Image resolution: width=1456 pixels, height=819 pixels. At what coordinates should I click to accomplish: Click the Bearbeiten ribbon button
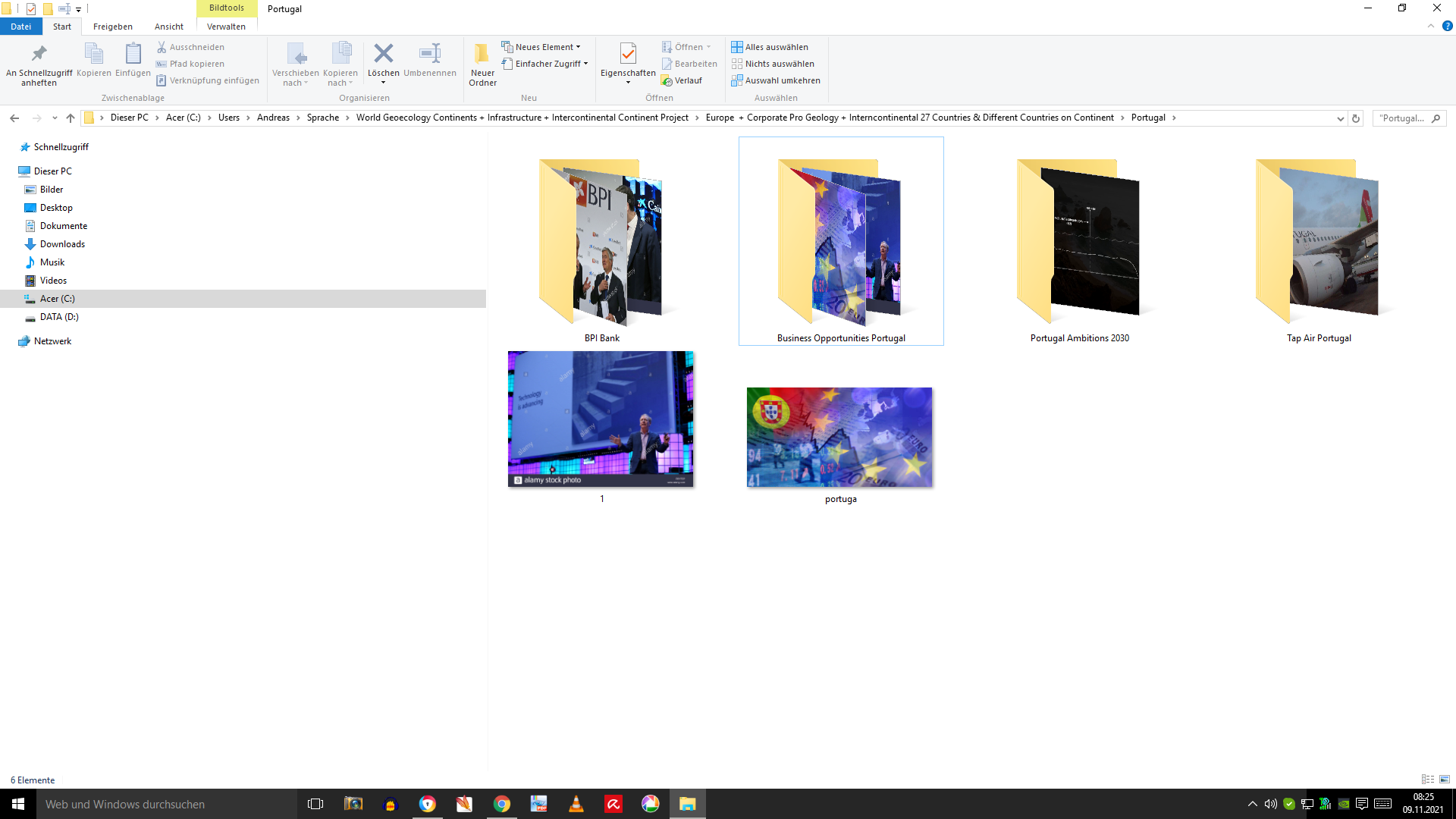(x=689, y=64)
